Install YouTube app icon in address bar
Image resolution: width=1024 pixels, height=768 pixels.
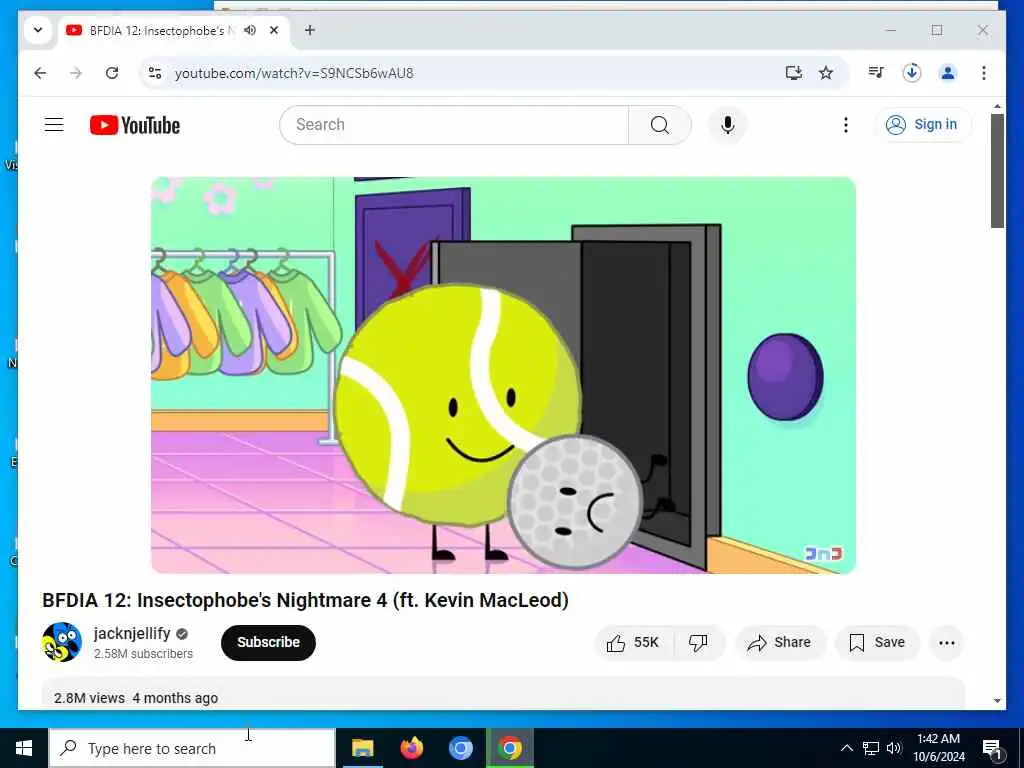793,73
